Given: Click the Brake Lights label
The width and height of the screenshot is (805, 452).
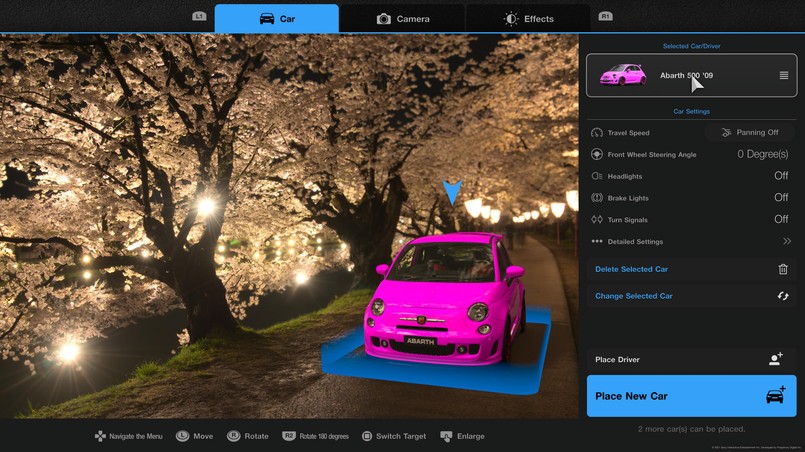Looking at the screenshot, I should [x=628, y=198].
